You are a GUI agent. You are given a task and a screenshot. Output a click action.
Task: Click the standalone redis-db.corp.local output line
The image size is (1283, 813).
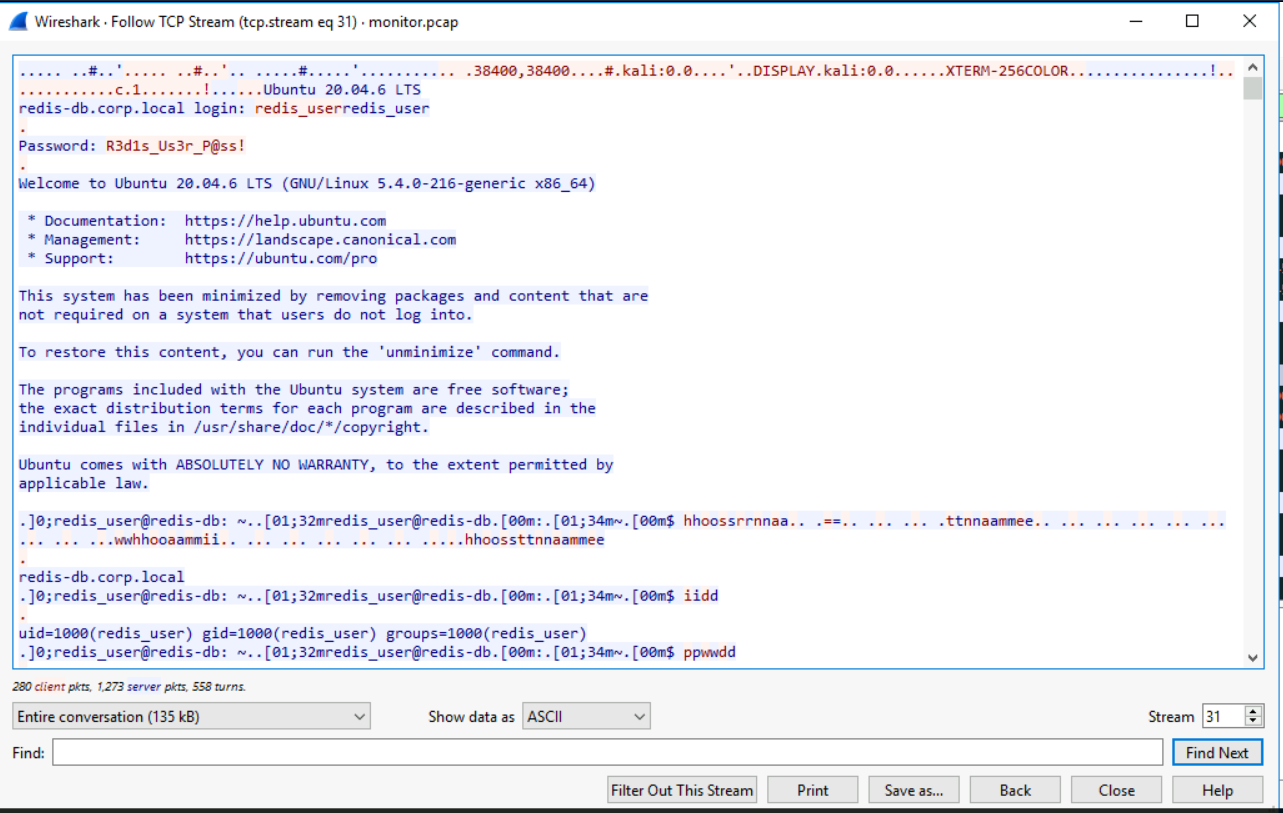tap(101, 577)
